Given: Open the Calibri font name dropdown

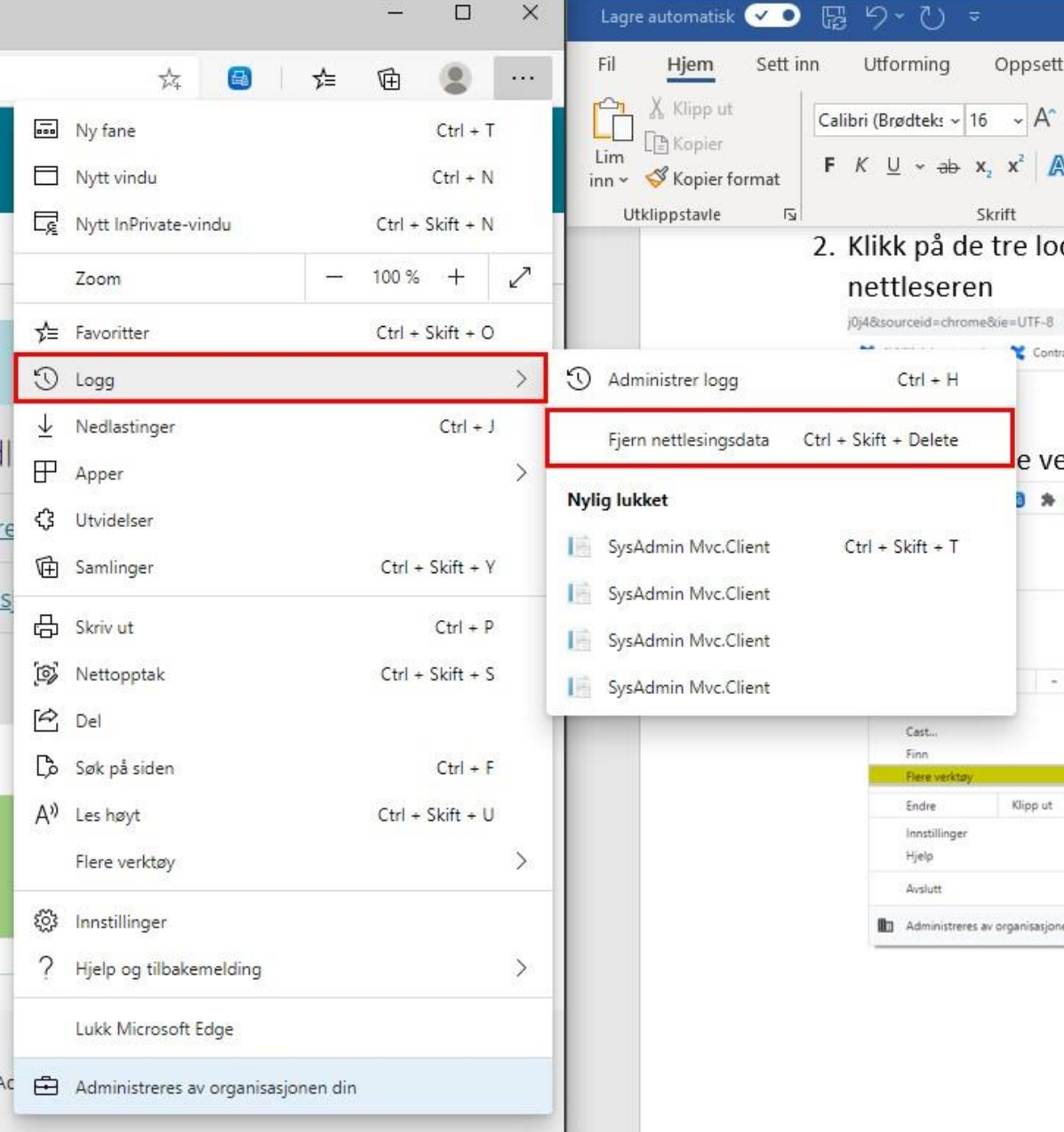Looking at the screenshot, I should coord(956,120).
